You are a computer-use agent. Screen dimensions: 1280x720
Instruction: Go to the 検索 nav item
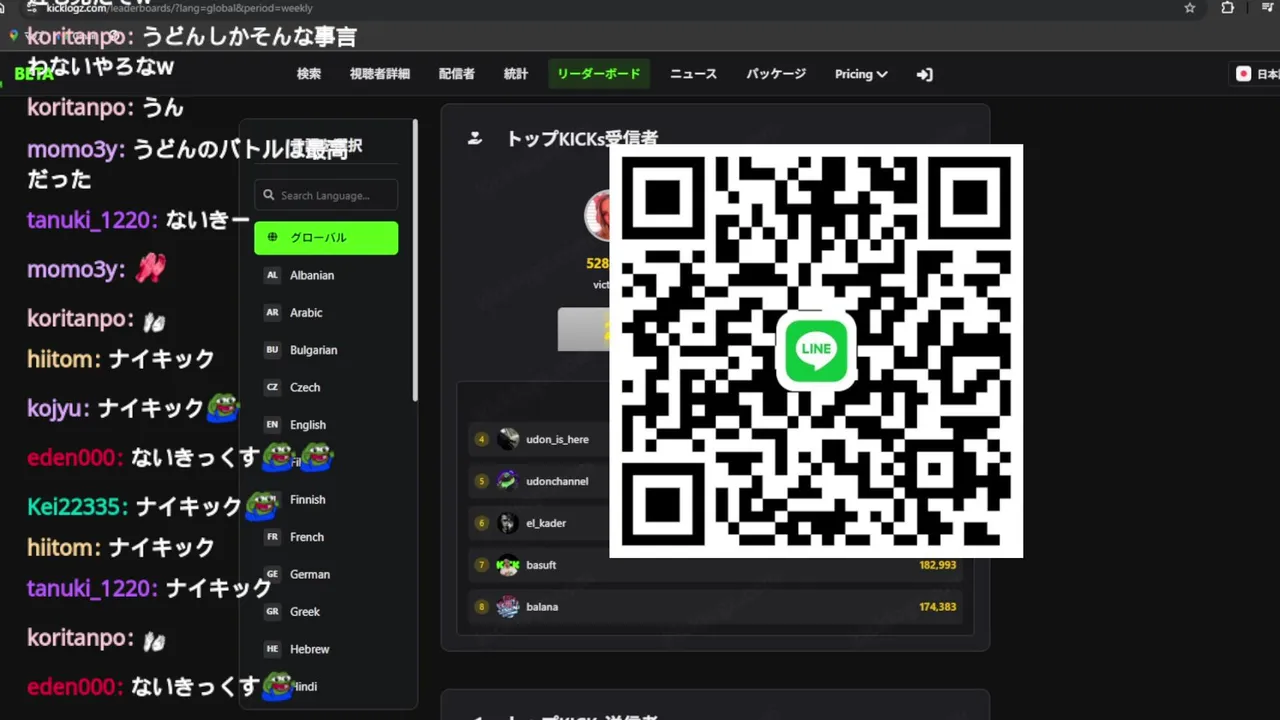[x=309, y=74]
